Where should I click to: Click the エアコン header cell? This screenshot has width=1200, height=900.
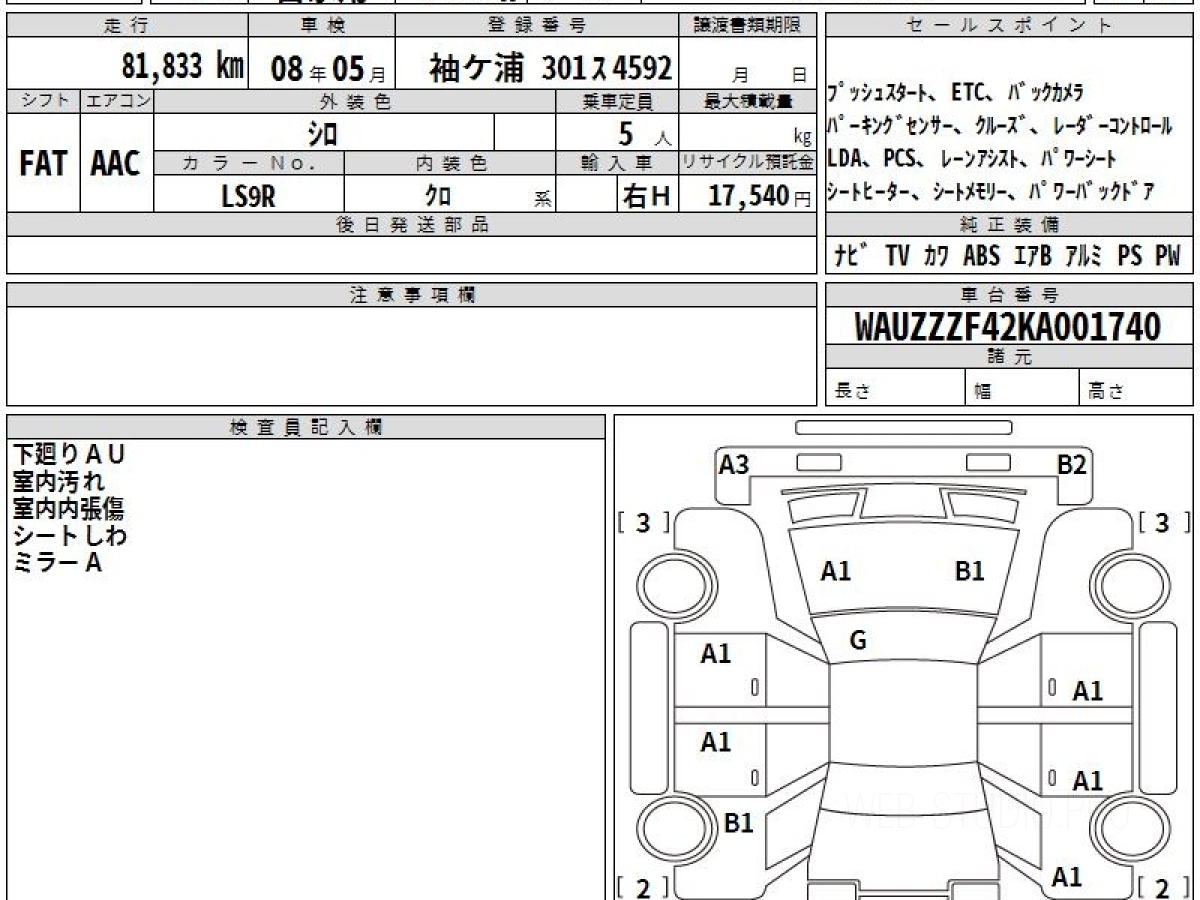pos(117,100)
